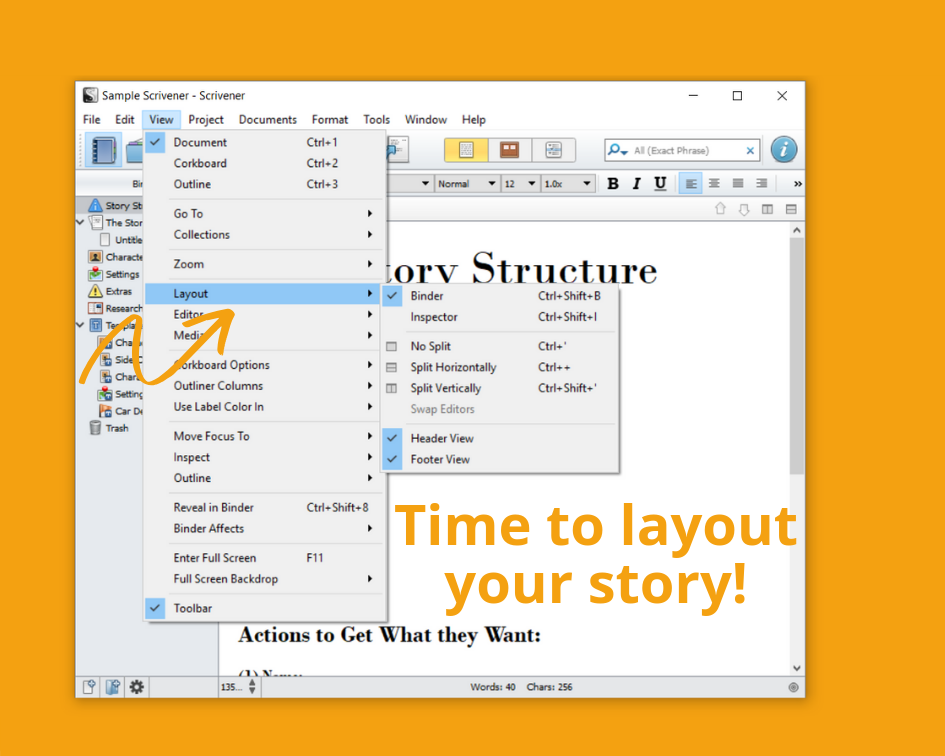
Task: Switch to outliner view mode icon
Action: pos(553,150)
